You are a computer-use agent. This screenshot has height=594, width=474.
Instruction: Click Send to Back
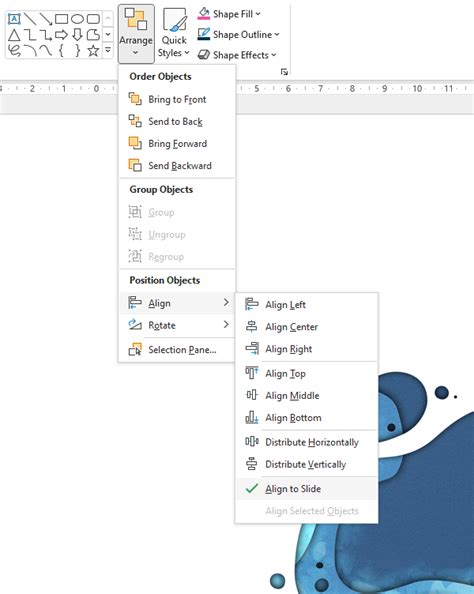click(x=177, y=121)
